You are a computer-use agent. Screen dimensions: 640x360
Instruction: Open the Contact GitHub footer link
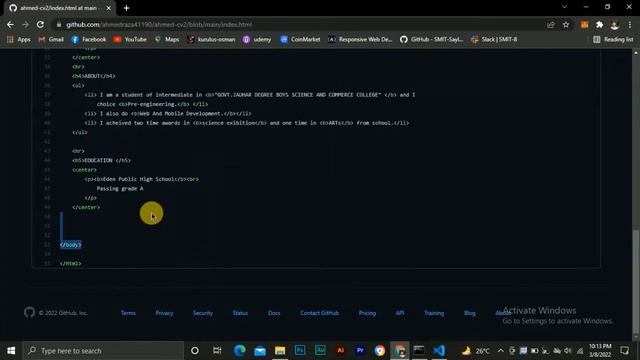click(320, 313)
